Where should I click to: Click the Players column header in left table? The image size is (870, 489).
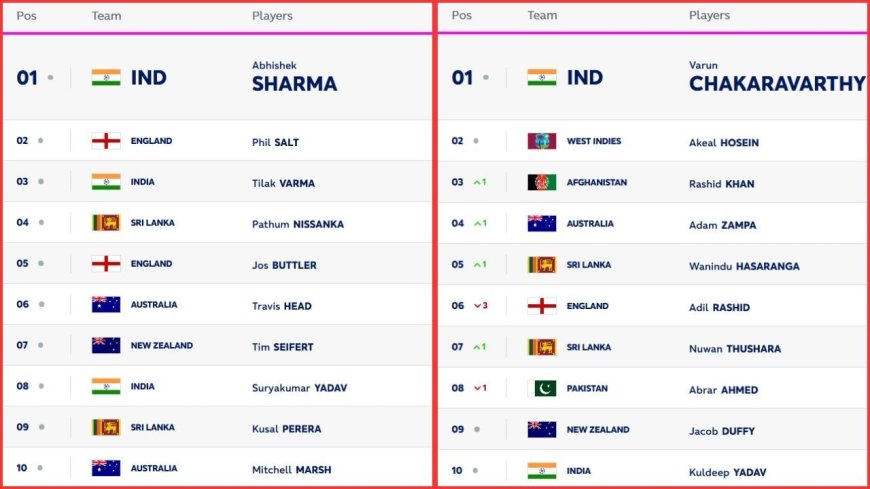point(272,16)
